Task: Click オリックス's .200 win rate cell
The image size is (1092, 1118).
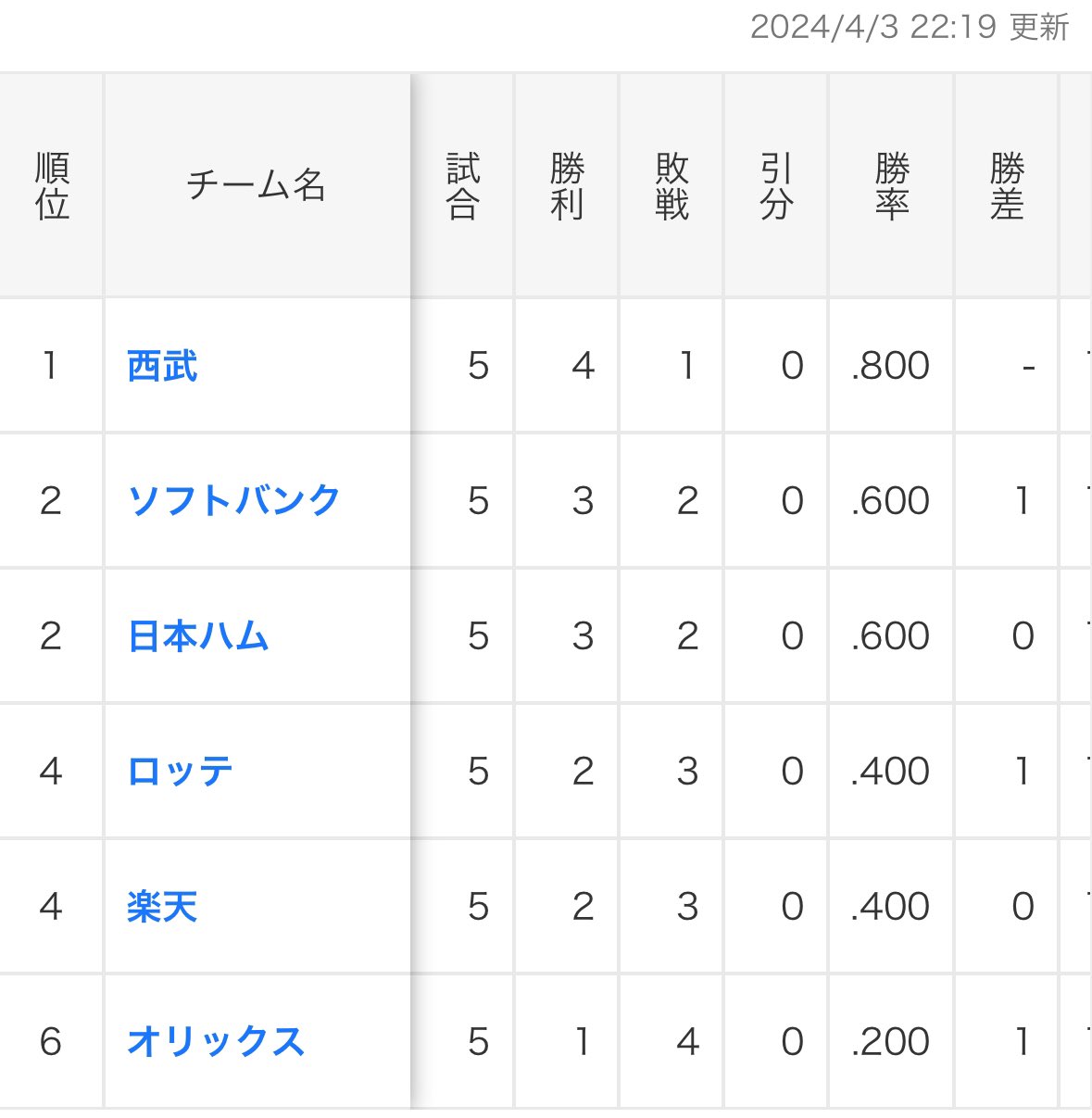Action: pyautogui.click(x=891, y=1042)
